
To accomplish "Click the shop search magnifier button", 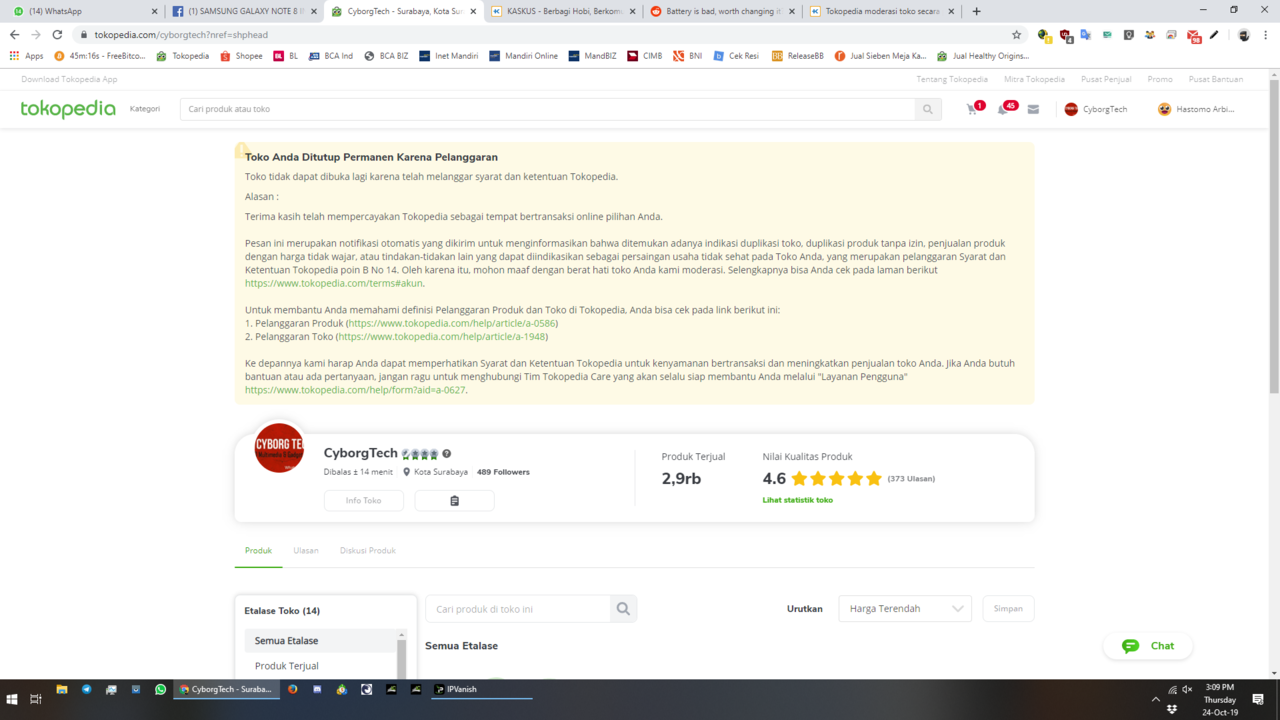I will (623, 609).
